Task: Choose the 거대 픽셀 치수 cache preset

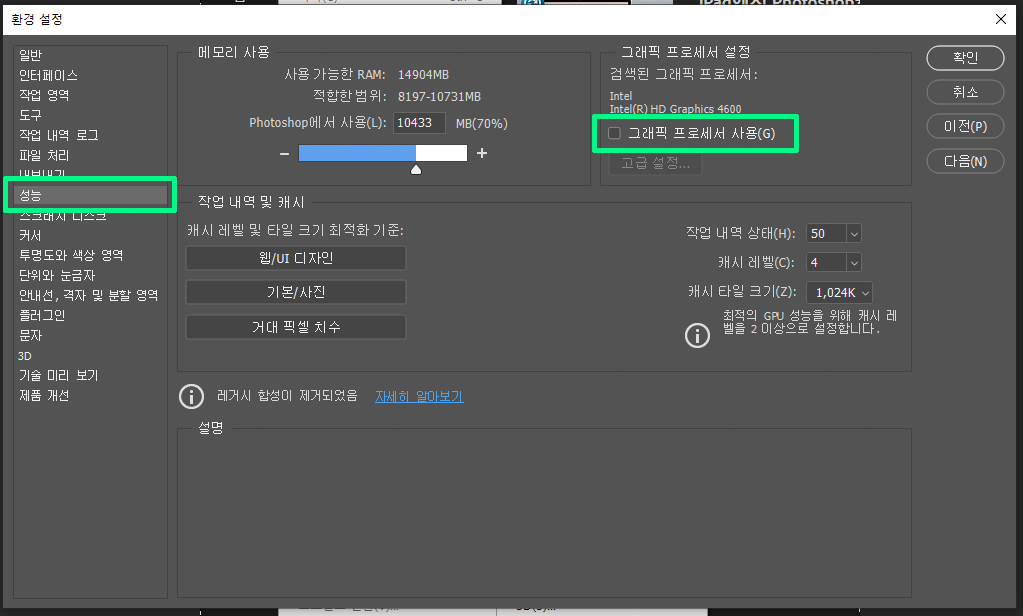Action: (296, 326)
